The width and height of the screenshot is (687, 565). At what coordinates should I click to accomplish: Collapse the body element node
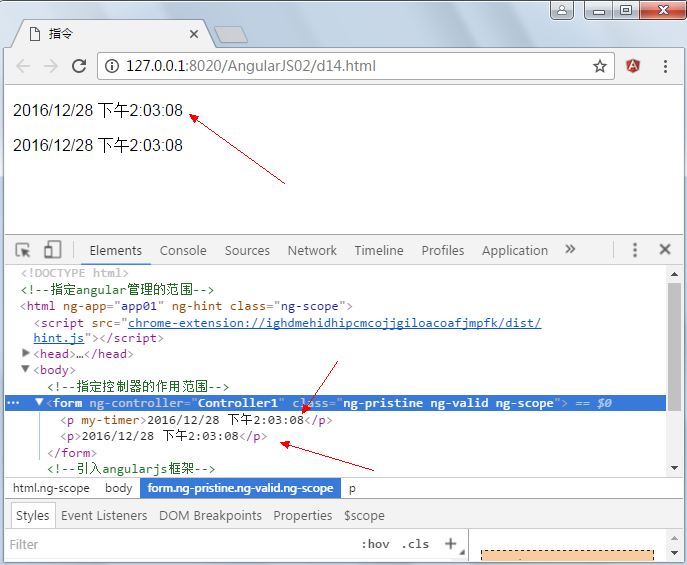pos(25,369)
